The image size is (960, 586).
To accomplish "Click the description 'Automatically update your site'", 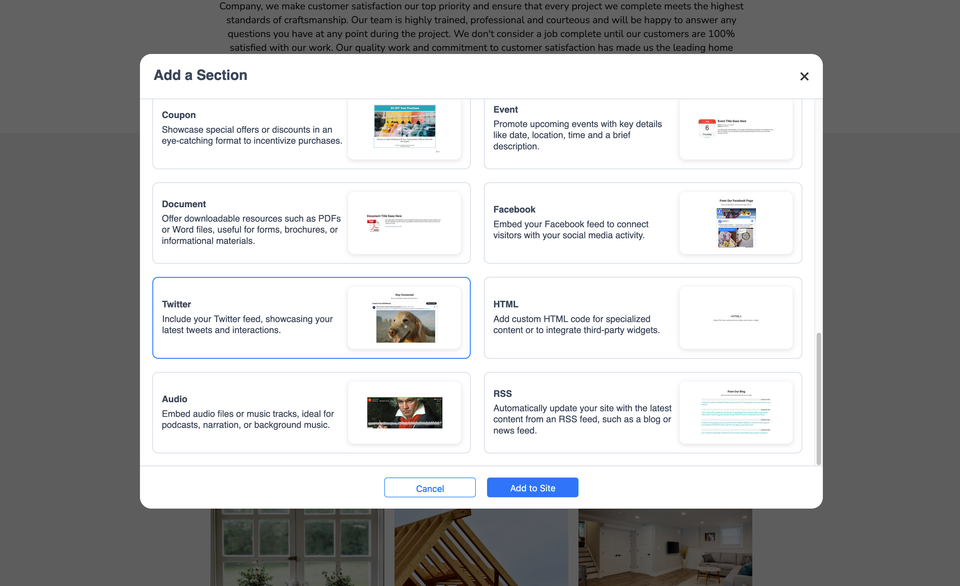I will (582, 419).
